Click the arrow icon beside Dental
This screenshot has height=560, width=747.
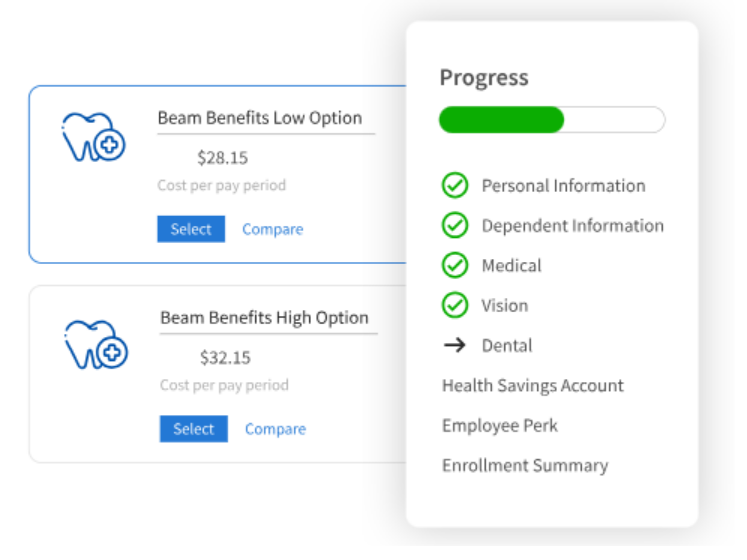pyautogui.click(x=454, y=345)
